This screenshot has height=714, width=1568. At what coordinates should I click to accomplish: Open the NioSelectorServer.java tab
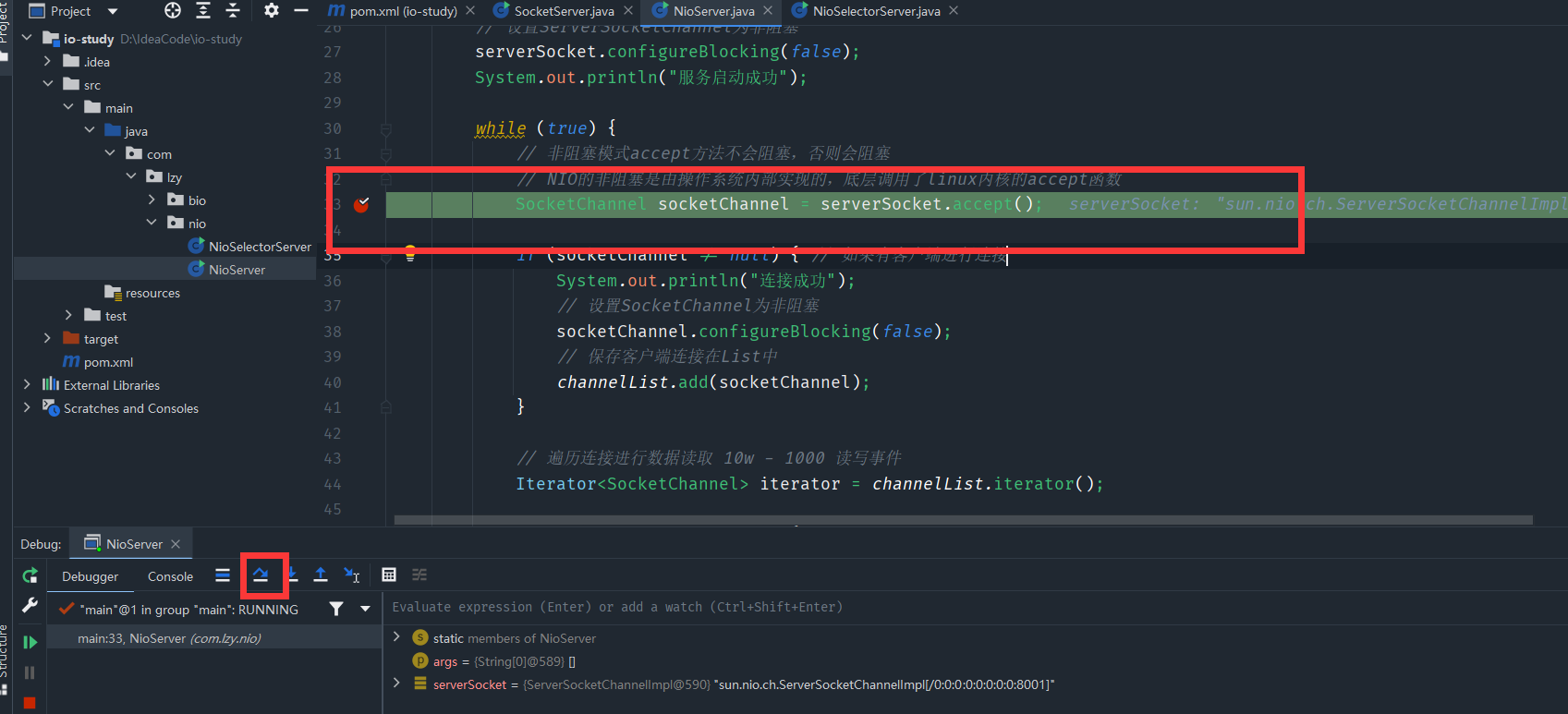click(x=876, y=11)
